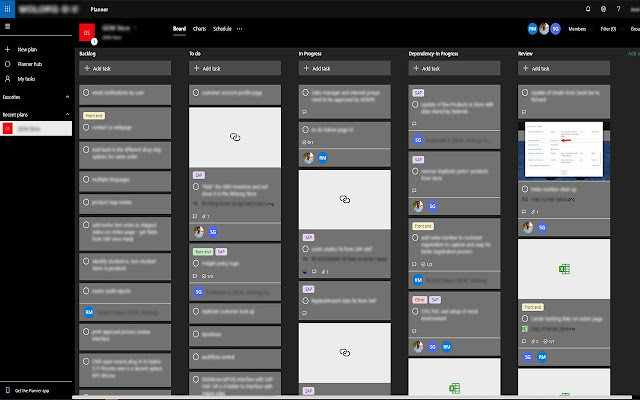
Task: Click comment icon on first Review card
Action: pyautogui.click(x=524, y=112)
